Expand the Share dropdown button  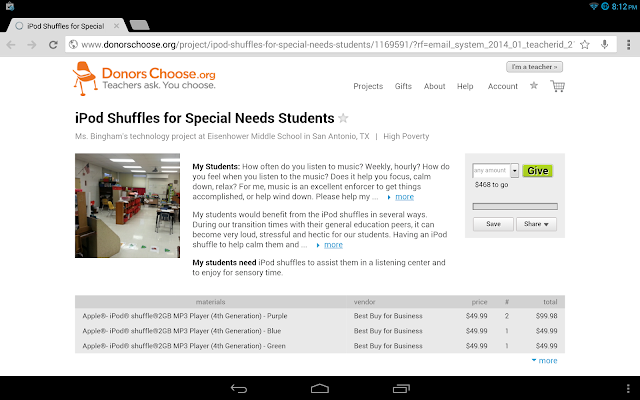536,224
